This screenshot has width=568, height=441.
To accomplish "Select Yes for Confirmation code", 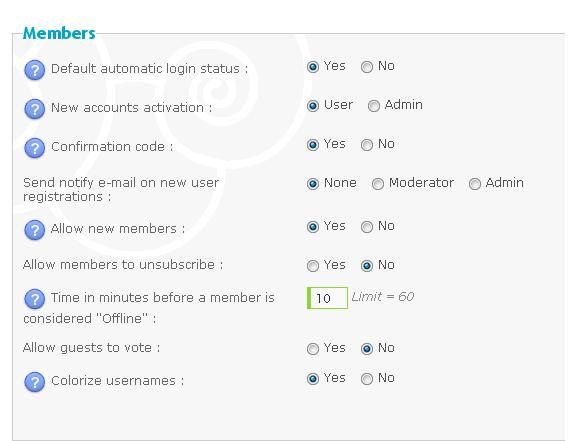I will pos(313,145).
